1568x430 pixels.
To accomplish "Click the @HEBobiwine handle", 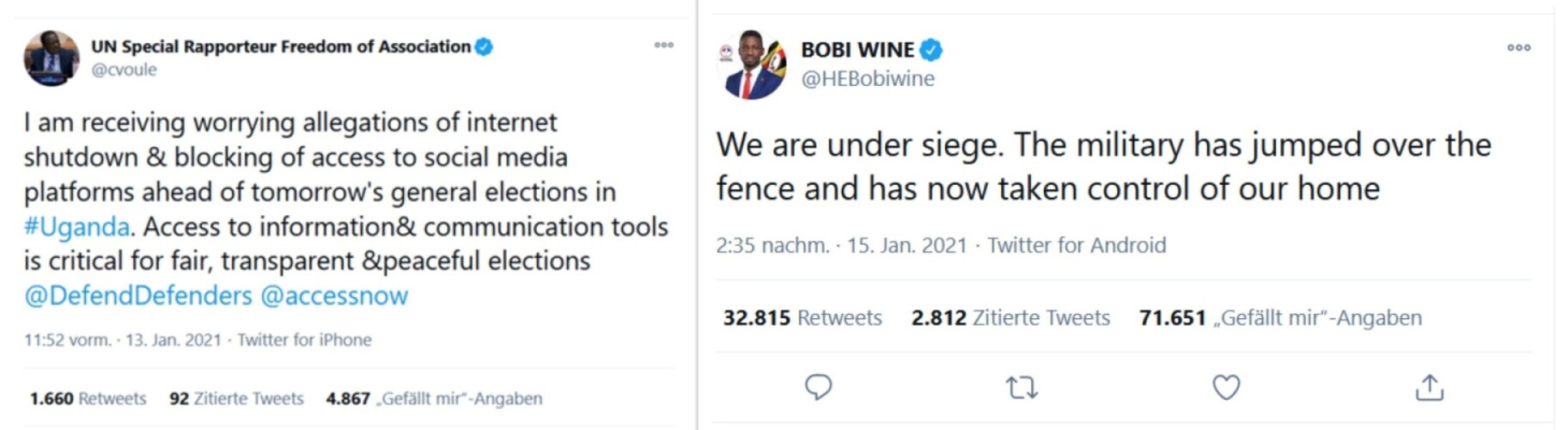I will point(867,79).
